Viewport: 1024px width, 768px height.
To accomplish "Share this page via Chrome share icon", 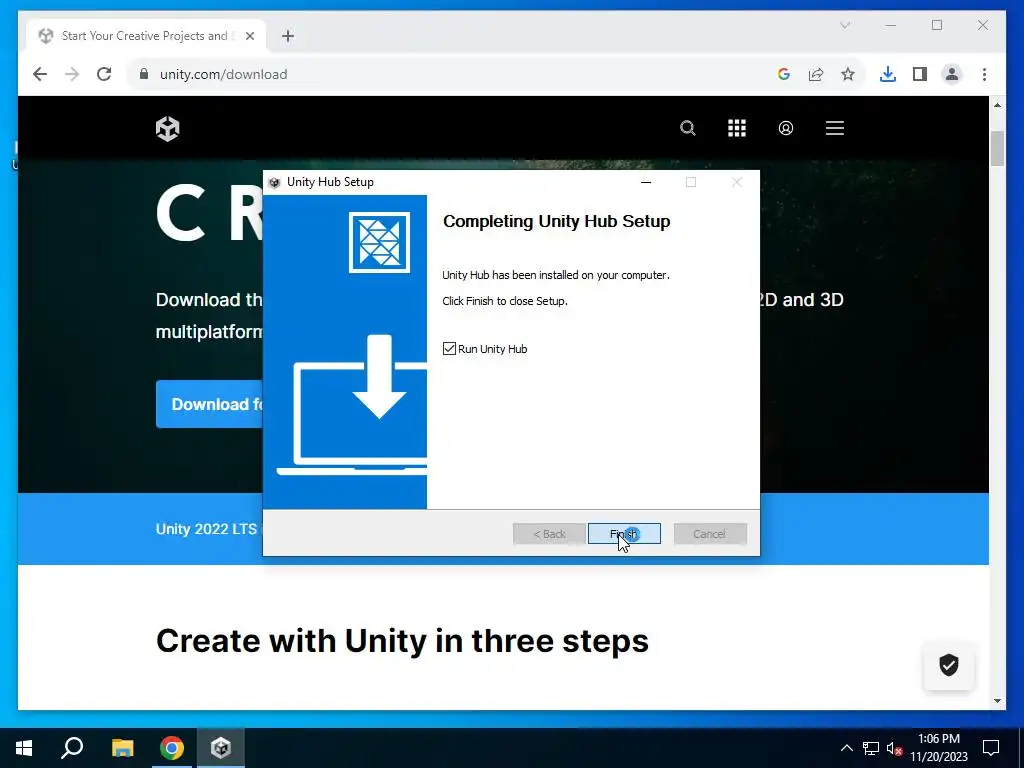I will click(816, 74).
